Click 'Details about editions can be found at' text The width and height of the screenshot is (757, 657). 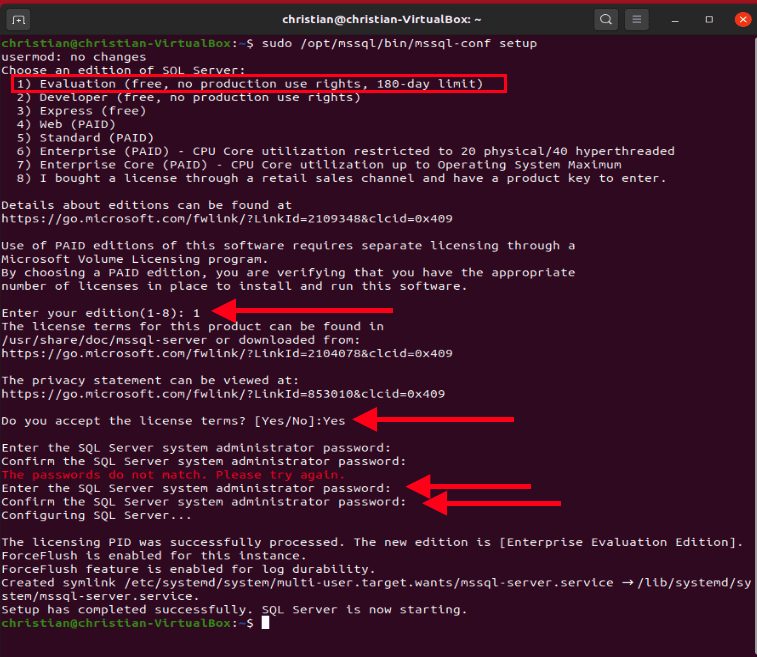(146, 205)
